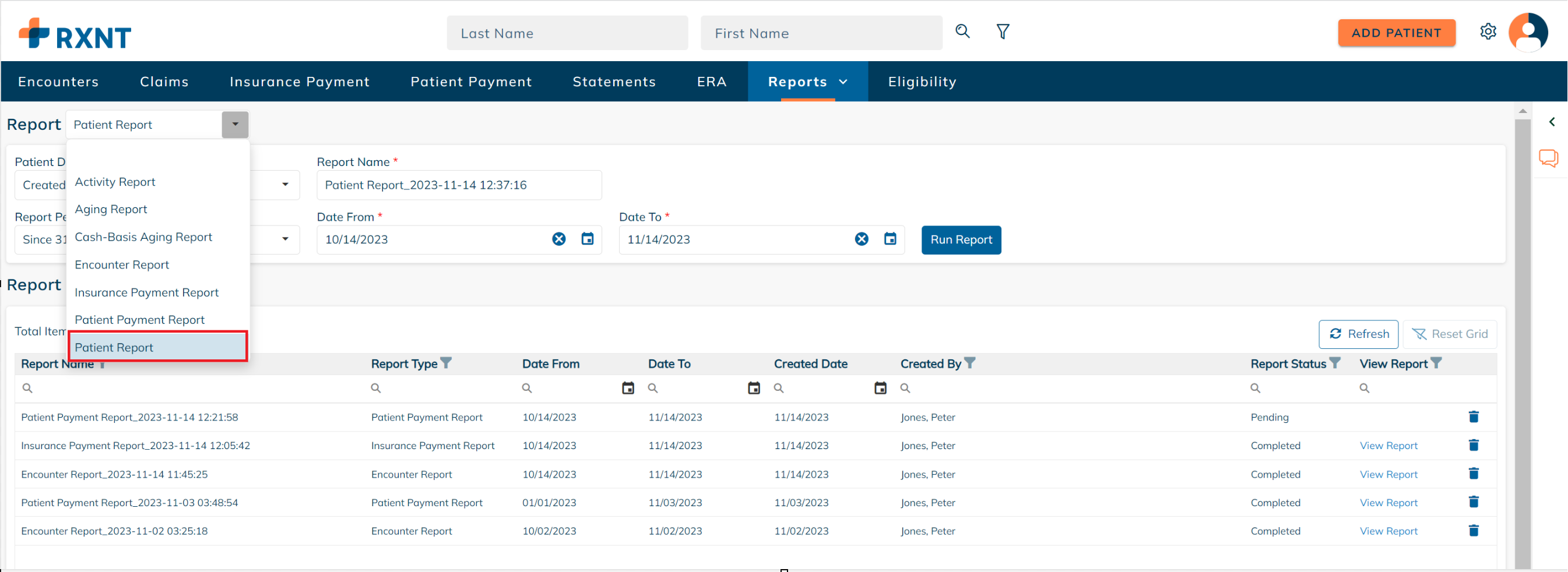Viewport: 1568px width, 572px height.
Task: Refresh the report results grid
Action: 1359,333
